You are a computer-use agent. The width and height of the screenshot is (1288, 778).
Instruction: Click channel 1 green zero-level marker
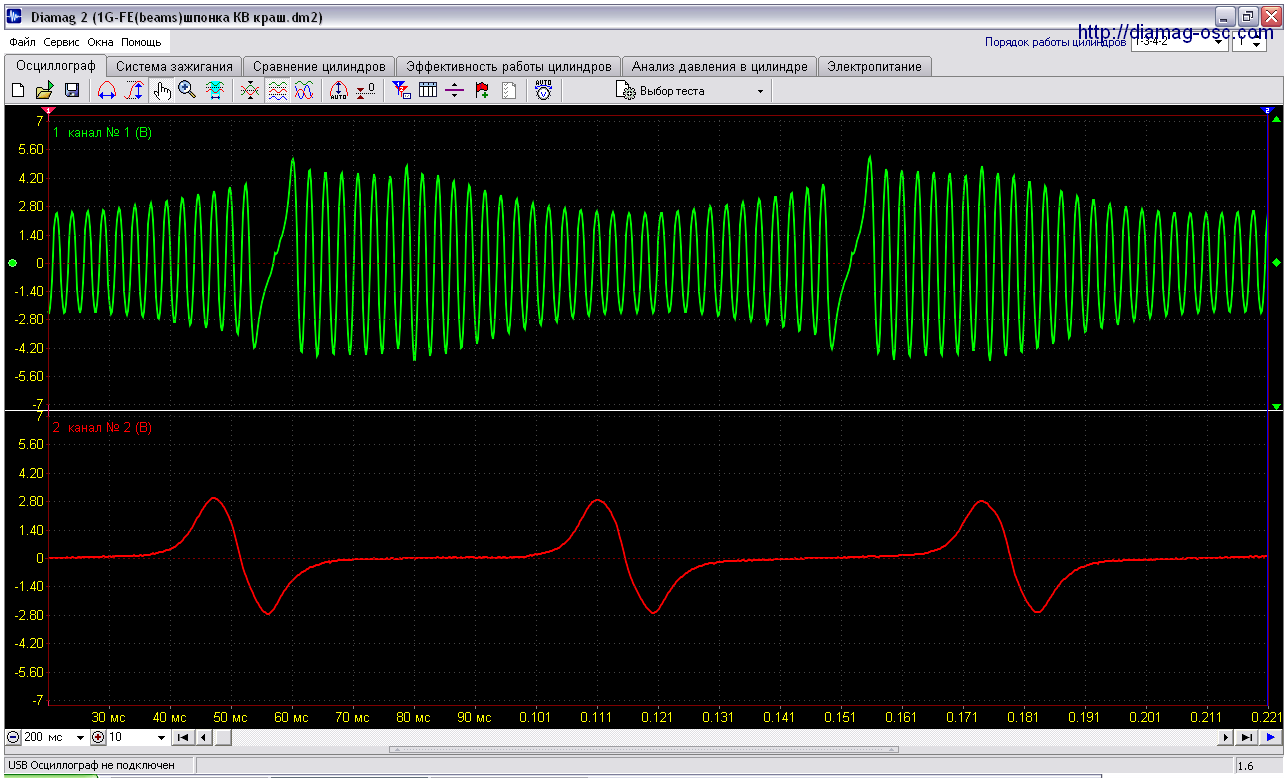pos(12,263)
